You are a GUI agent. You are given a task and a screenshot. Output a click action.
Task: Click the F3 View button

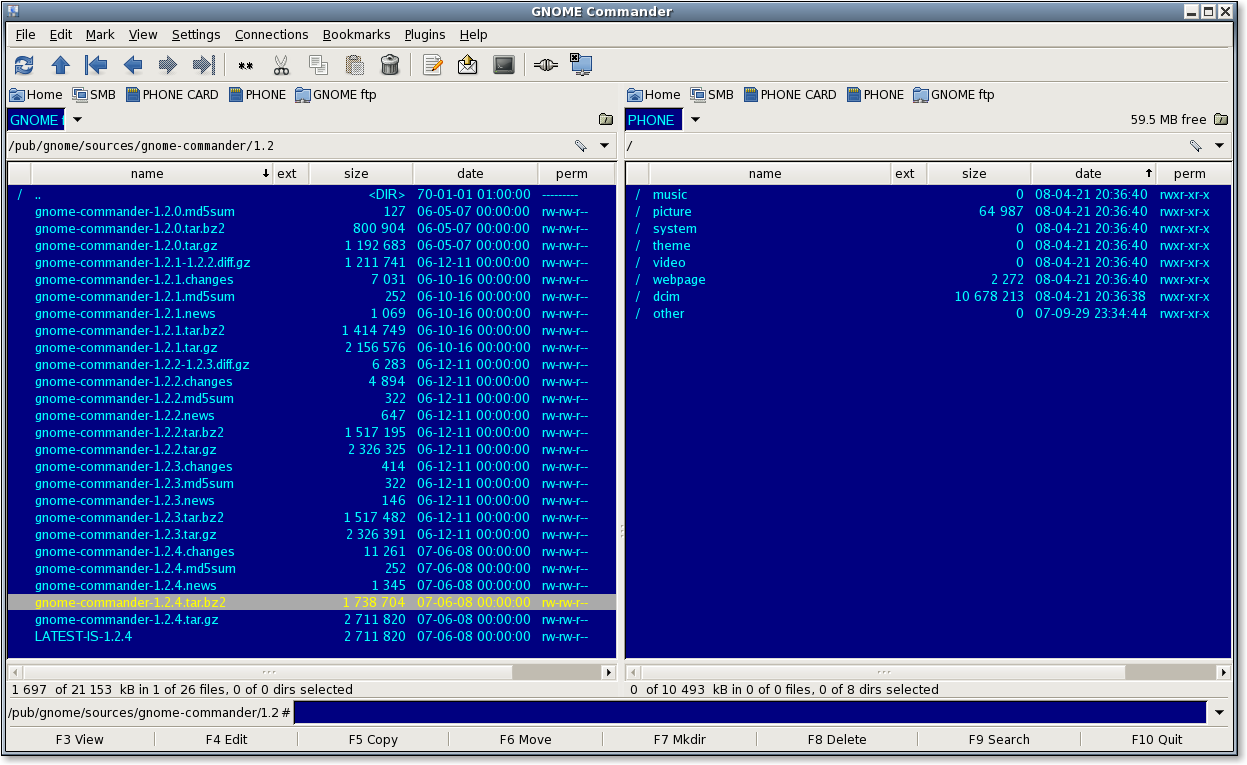coord(79,740)
